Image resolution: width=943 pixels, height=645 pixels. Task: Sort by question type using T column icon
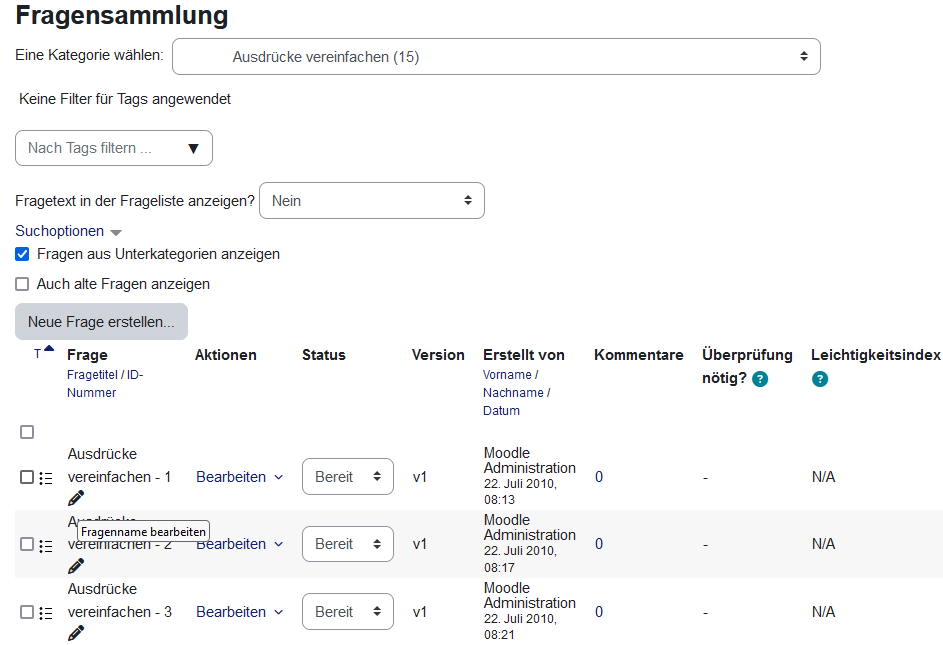pos(39,353)
